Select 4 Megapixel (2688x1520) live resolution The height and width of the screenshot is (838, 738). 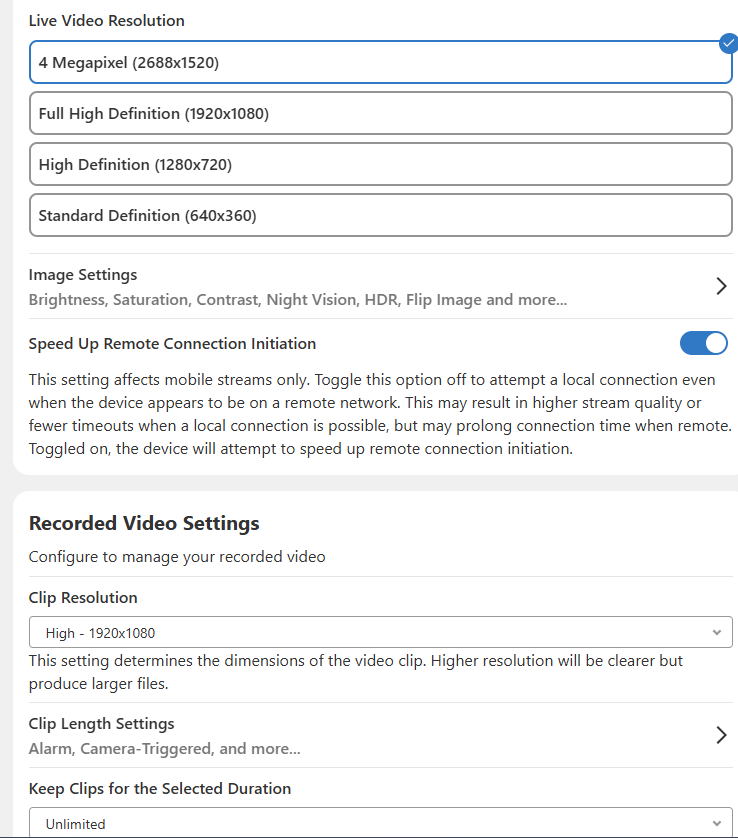coord(380,62)
